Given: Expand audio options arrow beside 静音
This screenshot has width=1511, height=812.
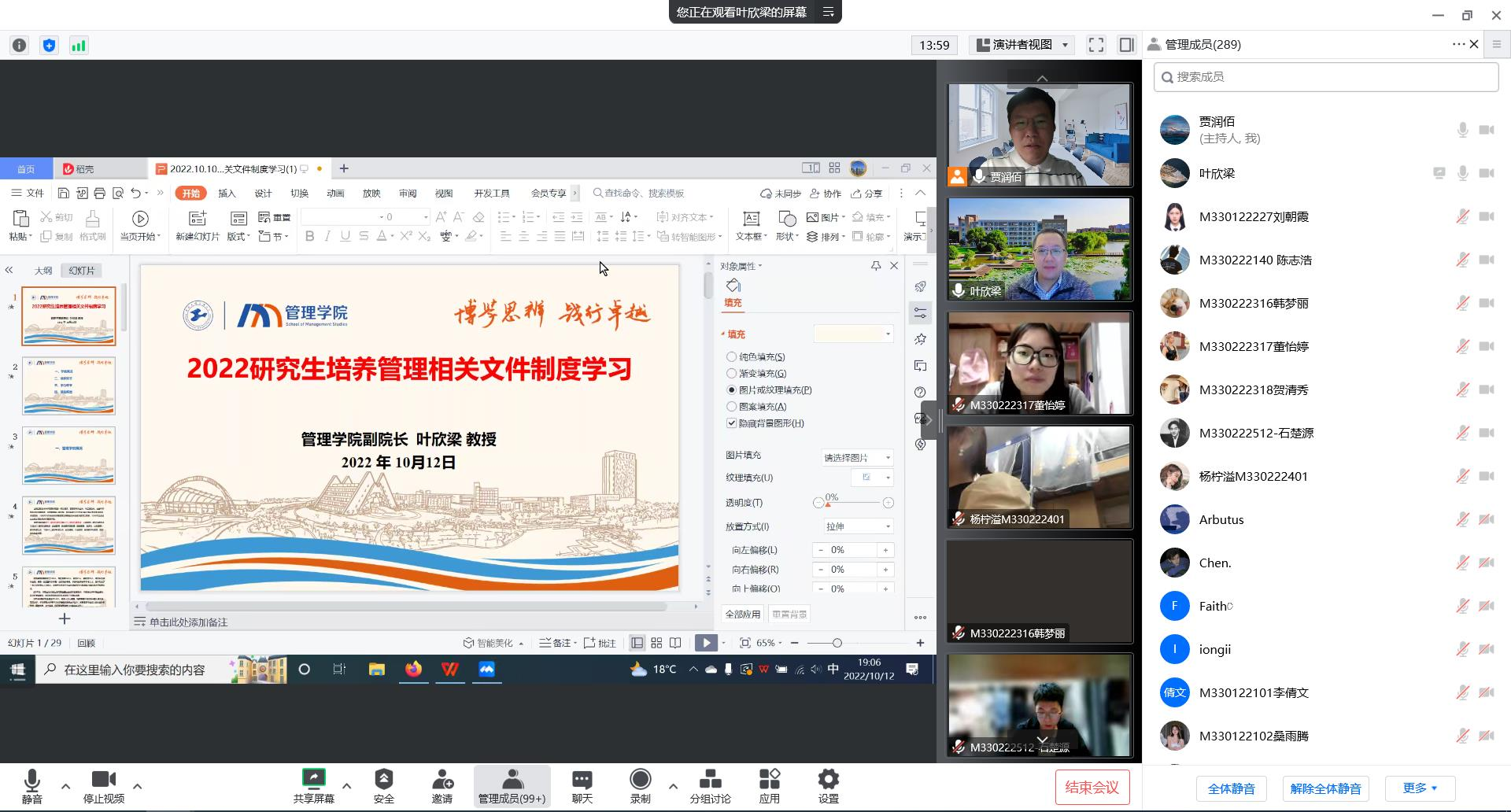Looking at the screenshot, I should (65, 785).
